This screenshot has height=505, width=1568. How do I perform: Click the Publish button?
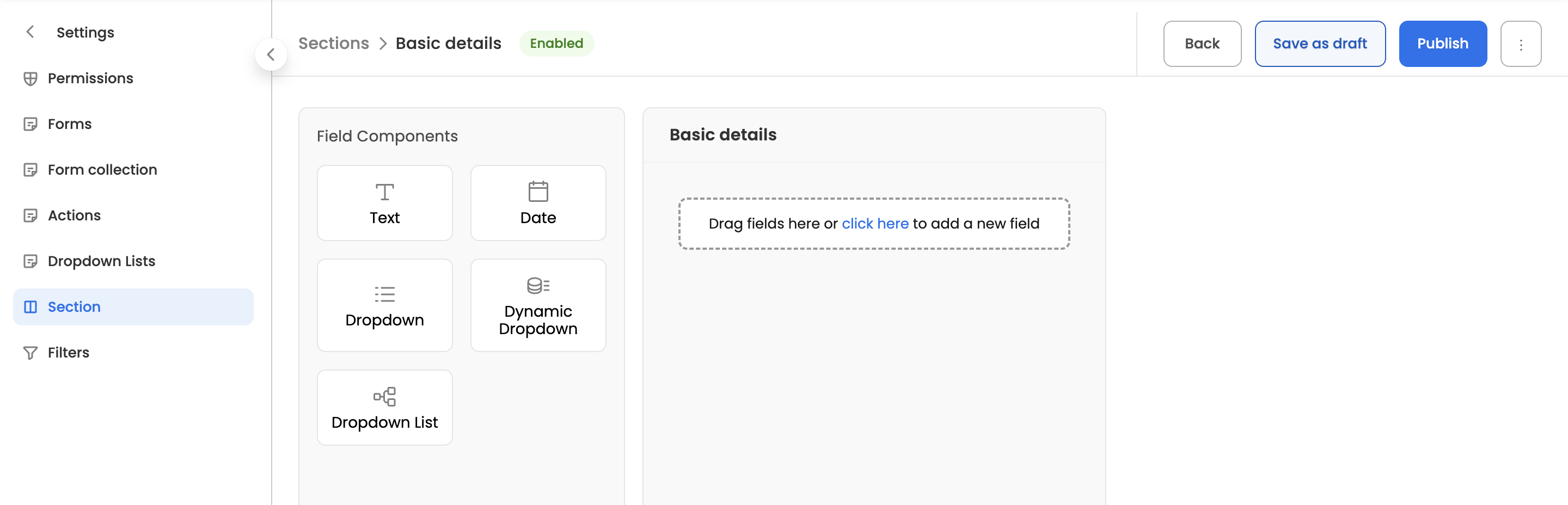pos(1442,44)
